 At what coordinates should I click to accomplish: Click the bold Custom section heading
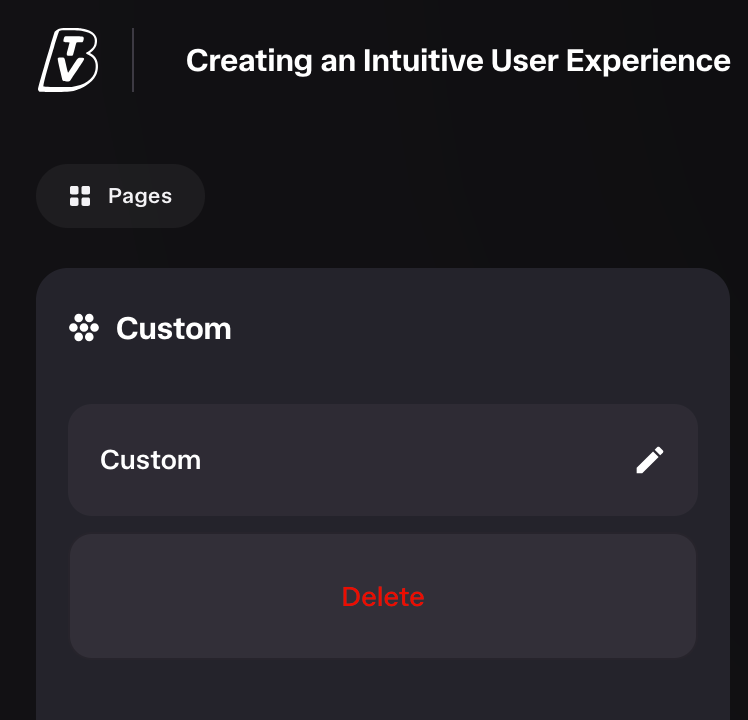click(174, 329)
